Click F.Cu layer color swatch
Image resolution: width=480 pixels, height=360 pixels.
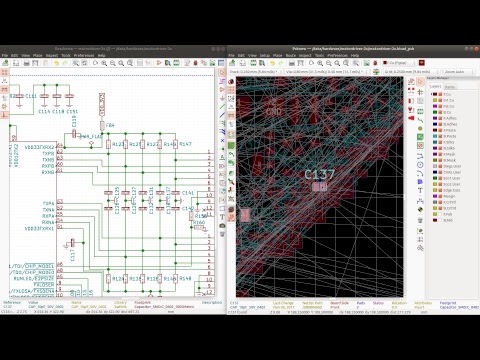[x=435, y=94]
